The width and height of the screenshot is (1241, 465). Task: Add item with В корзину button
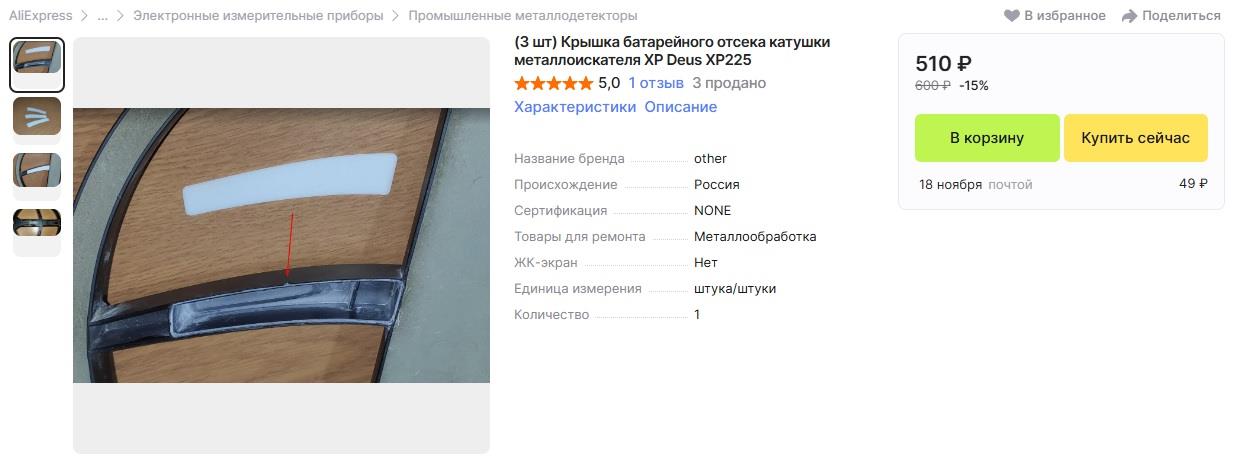[x=987, y=138]
